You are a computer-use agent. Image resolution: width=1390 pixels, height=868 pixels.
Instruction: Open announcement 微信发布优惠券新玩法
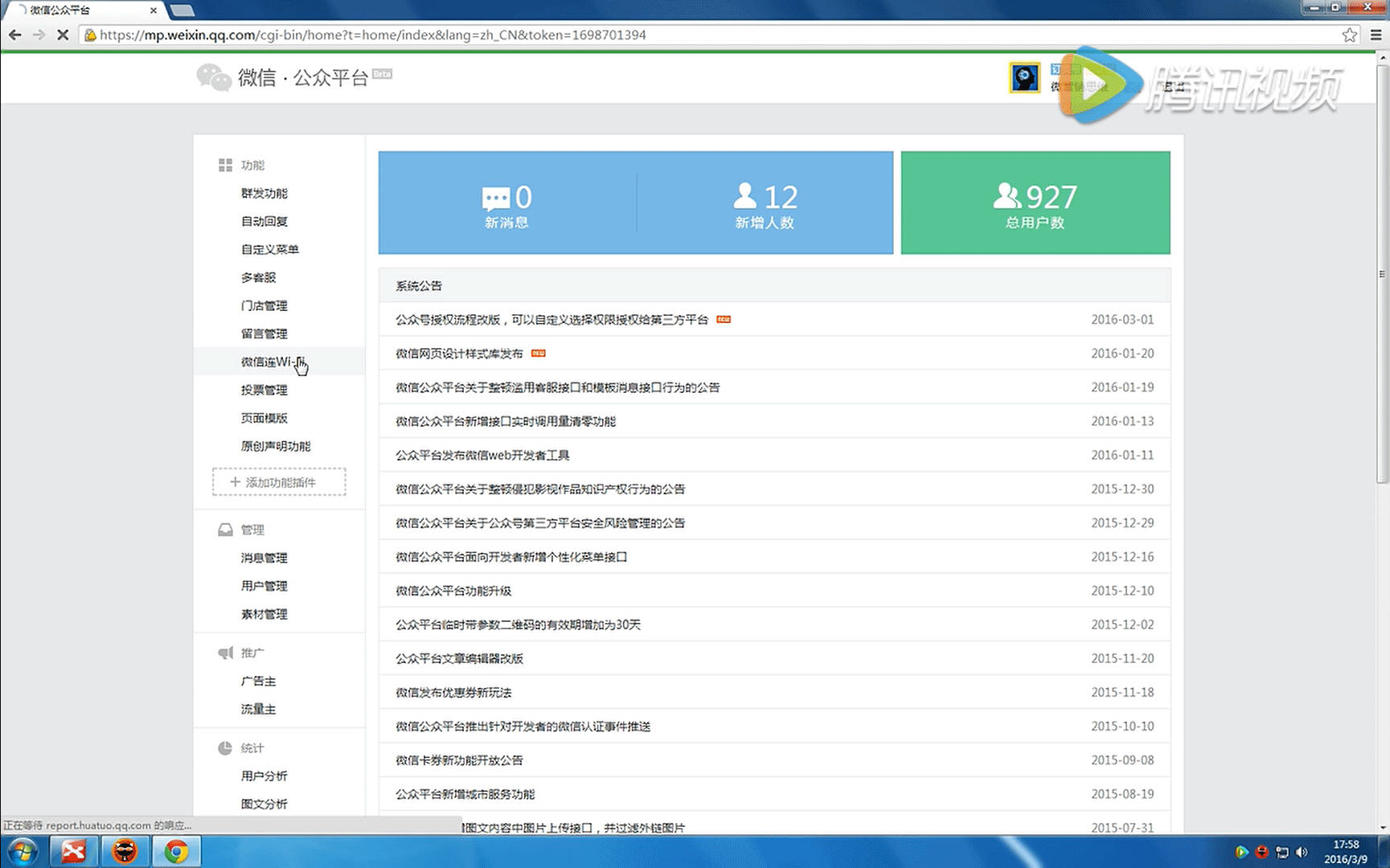pos(453,692)
